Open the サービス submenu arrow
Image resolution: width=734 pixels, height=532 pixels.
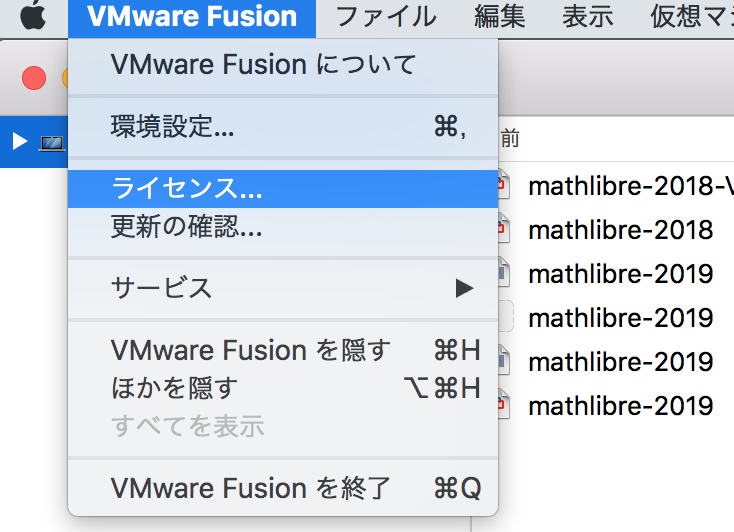click(x=463, y=288)
